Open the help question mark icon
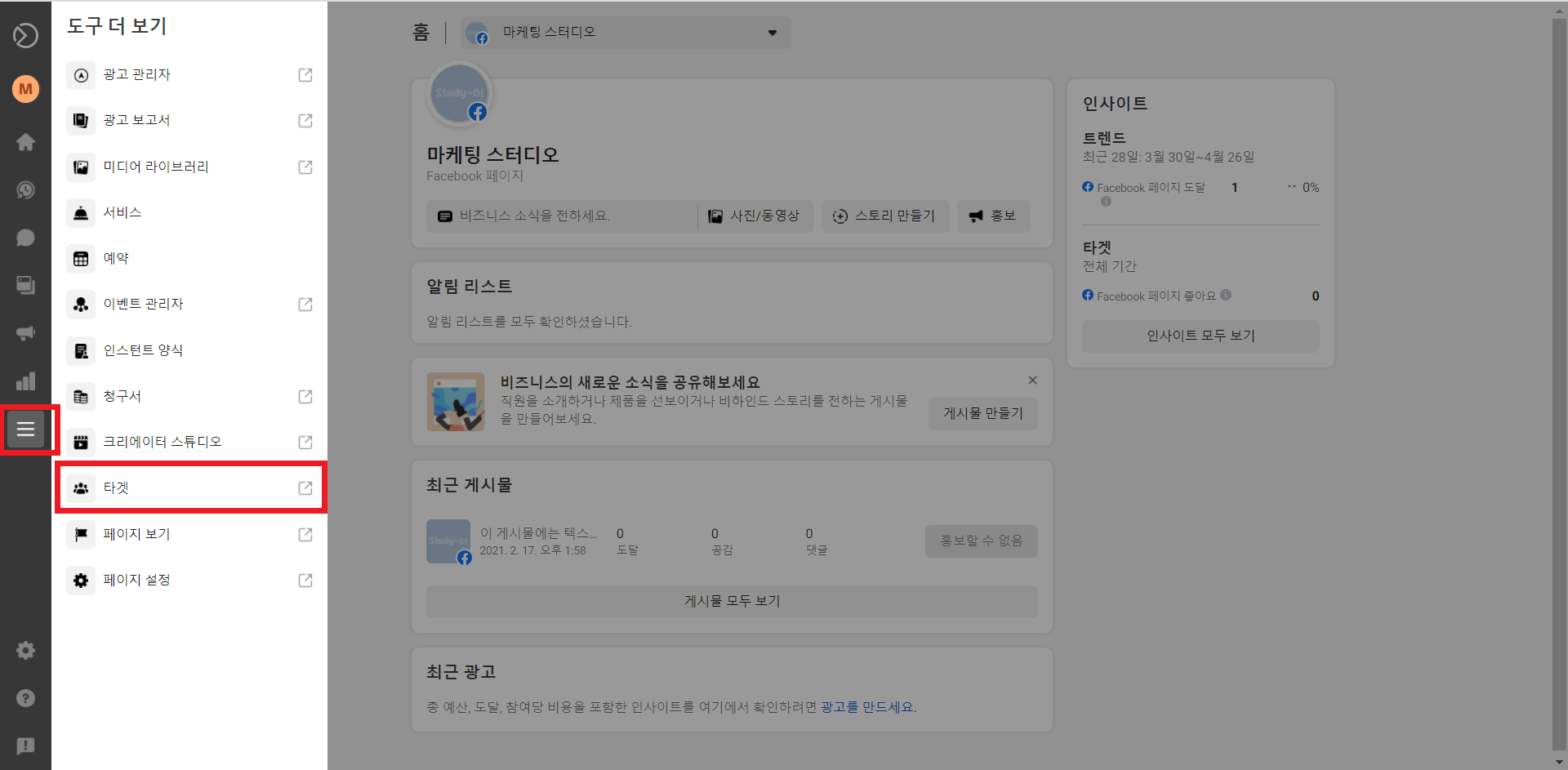 25,698
